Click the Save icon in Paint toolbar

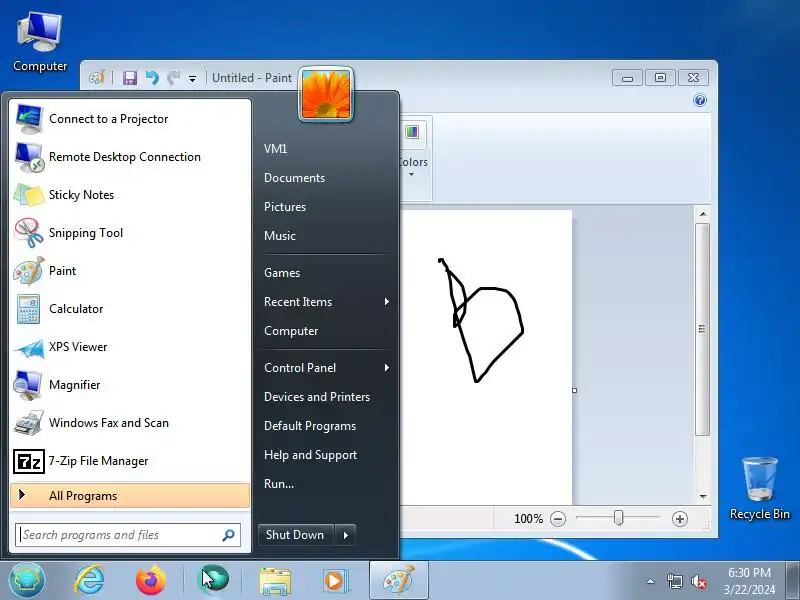[130, 78]
